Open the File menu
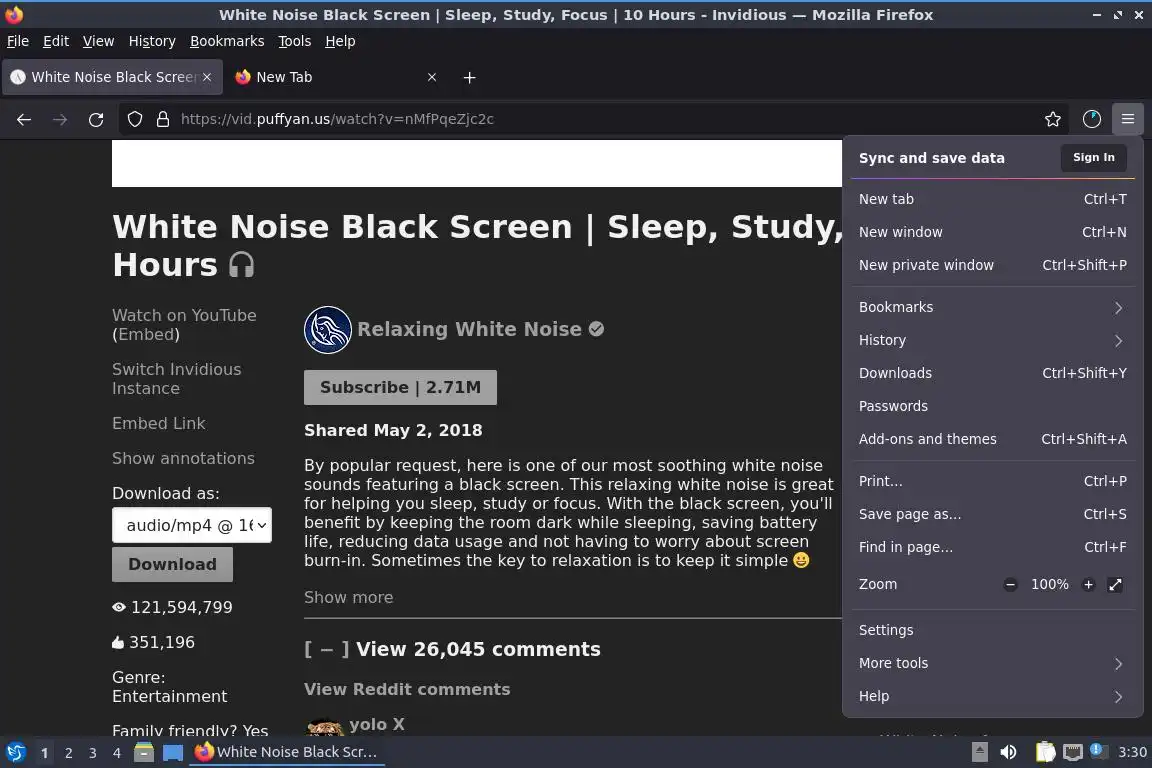The height and width of the screenshot is (768, 1152). click(18, 41)
